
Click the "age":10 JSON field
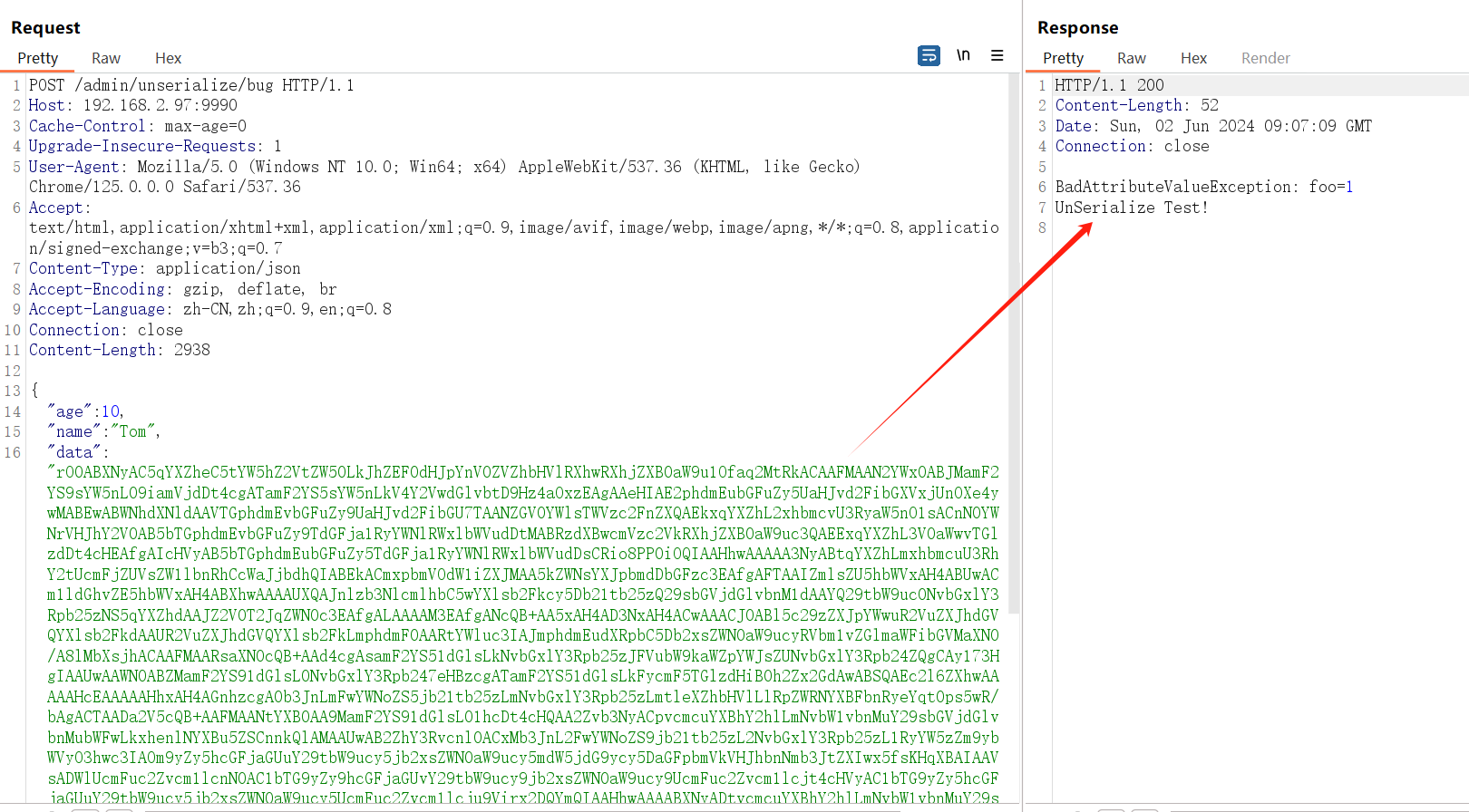[x=85, y=411]
